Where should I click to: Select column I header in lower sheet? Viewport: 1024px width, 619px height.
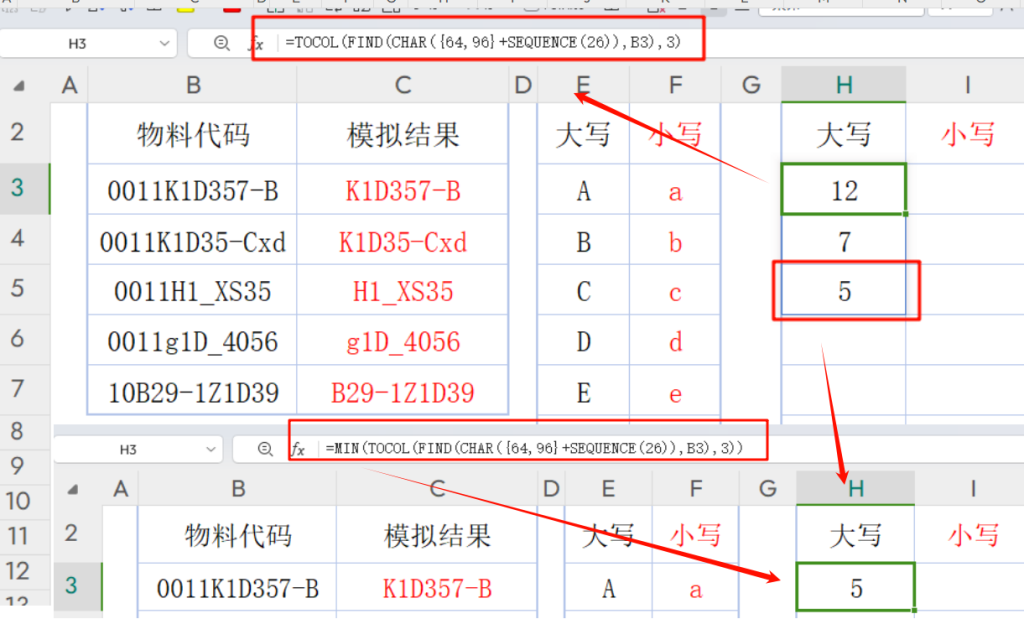pos(972,488)
